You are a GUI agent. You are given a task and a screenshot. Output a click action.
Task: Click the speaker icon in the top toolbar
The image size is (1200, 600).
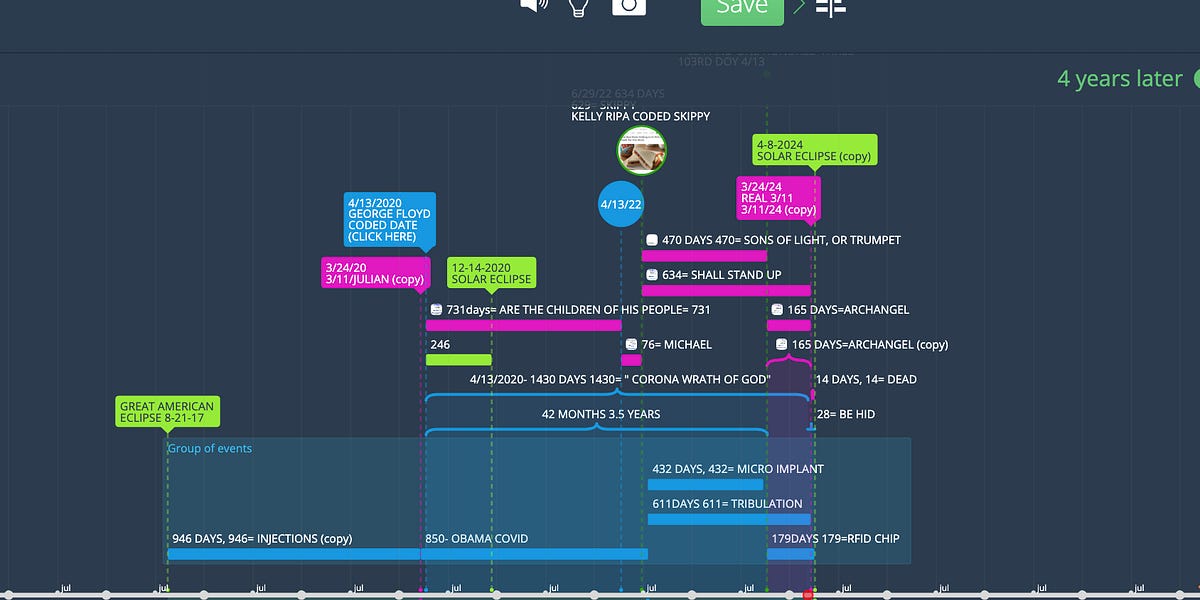(x=535, y=8)
